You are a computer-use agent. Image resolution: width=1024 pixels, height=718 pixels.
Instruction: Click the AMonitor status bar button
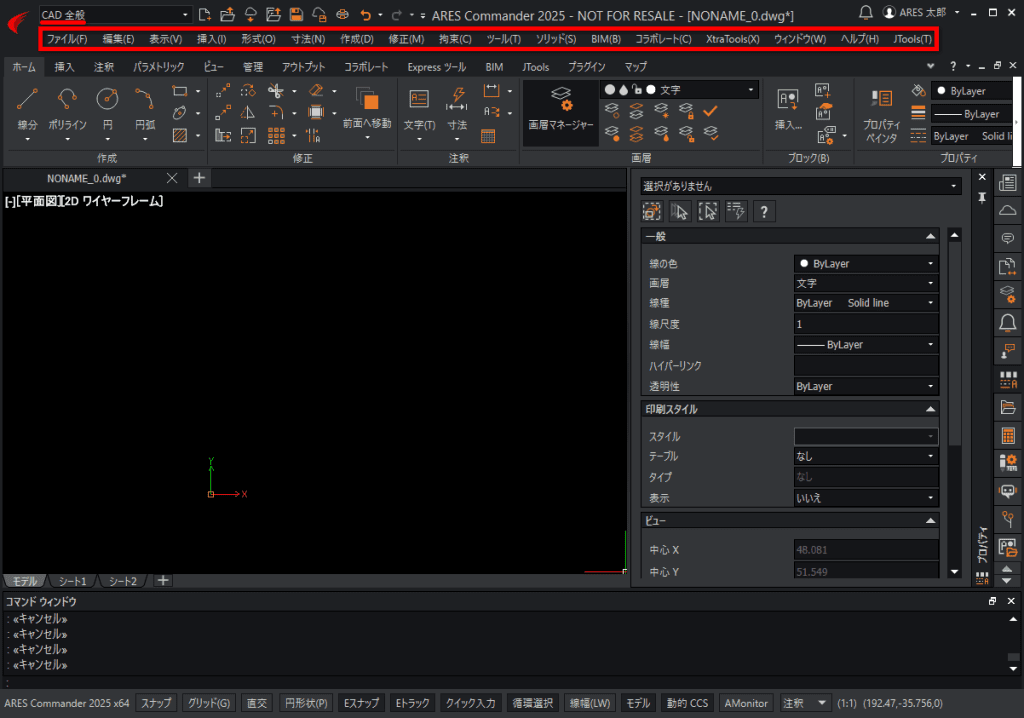coord(746,703)
